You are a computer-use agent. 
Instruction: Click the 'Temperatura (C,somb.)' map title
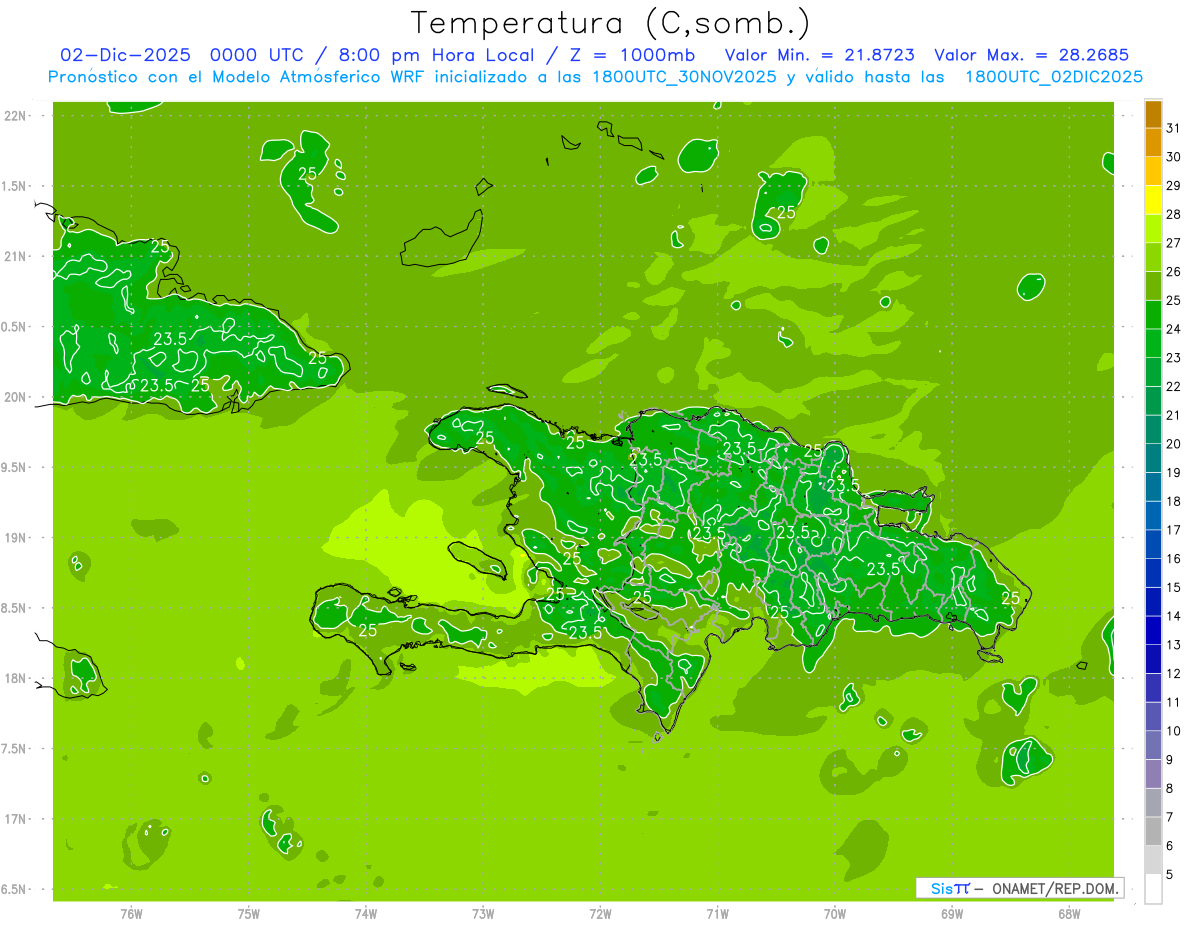611,22
